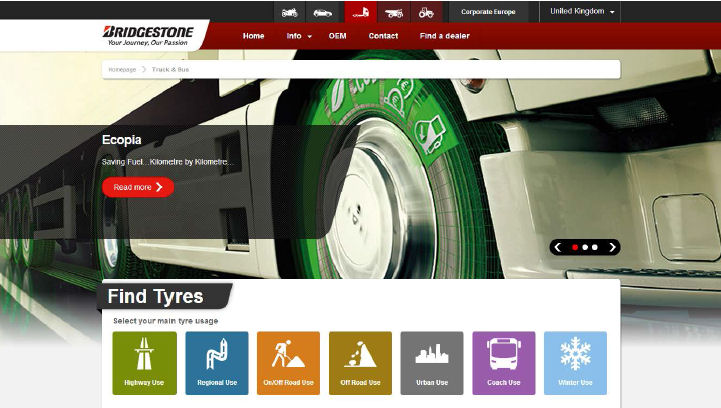The image size is (721, 408).
Task: Click the Ecopia slide heading
Action: [121, 140]
